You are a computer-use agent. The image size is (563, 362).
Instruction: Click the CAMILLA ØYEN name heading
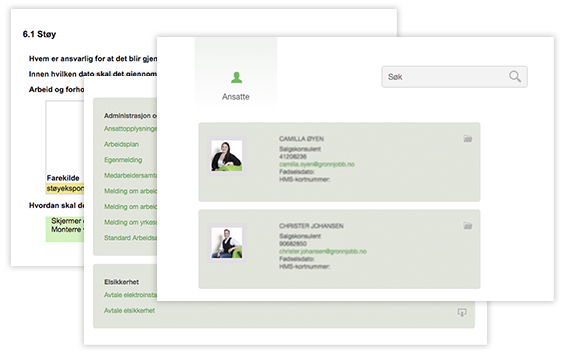[301, 139]
